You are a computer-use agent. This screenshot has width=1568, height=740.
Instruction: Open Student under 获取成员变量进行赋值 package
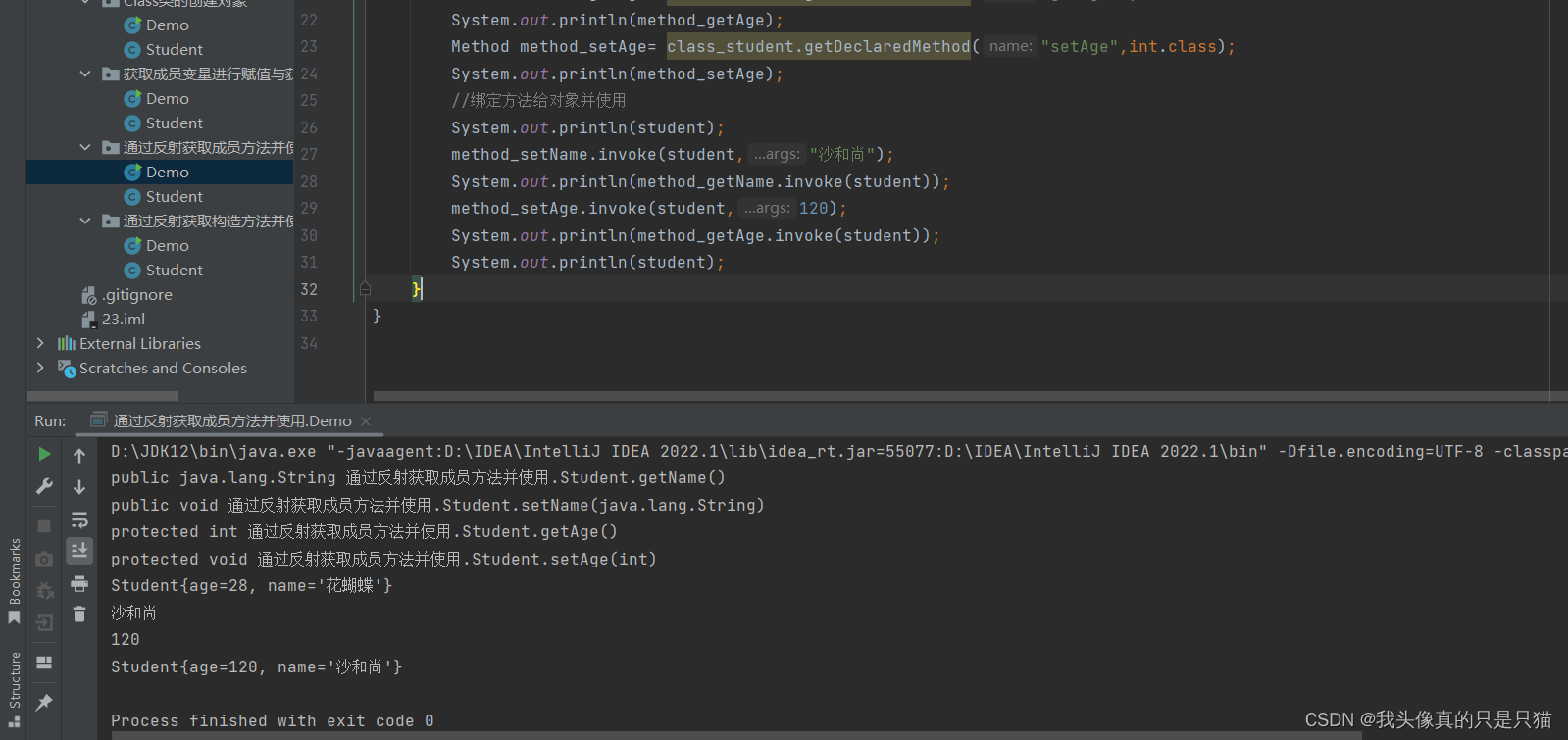174,123
